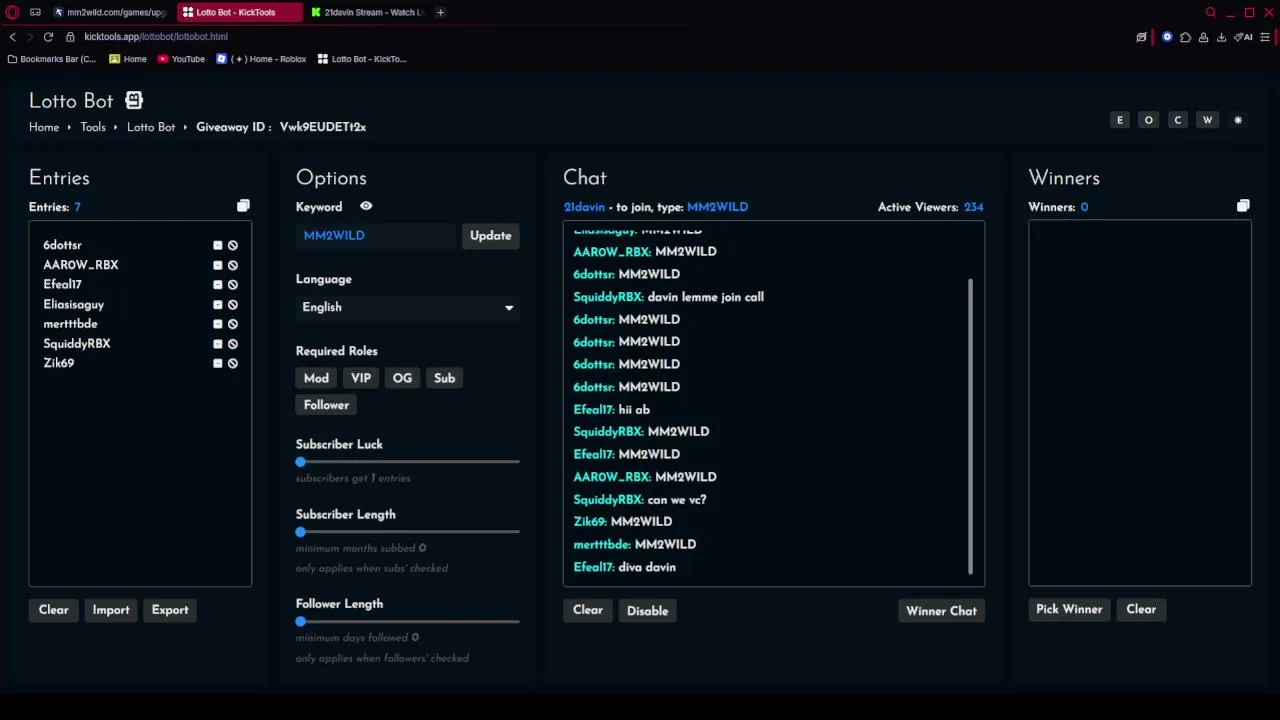This screenshot has height=720, width=1280.
Task: Toggle the Mod required role
Action: click(x=316, y=378)
